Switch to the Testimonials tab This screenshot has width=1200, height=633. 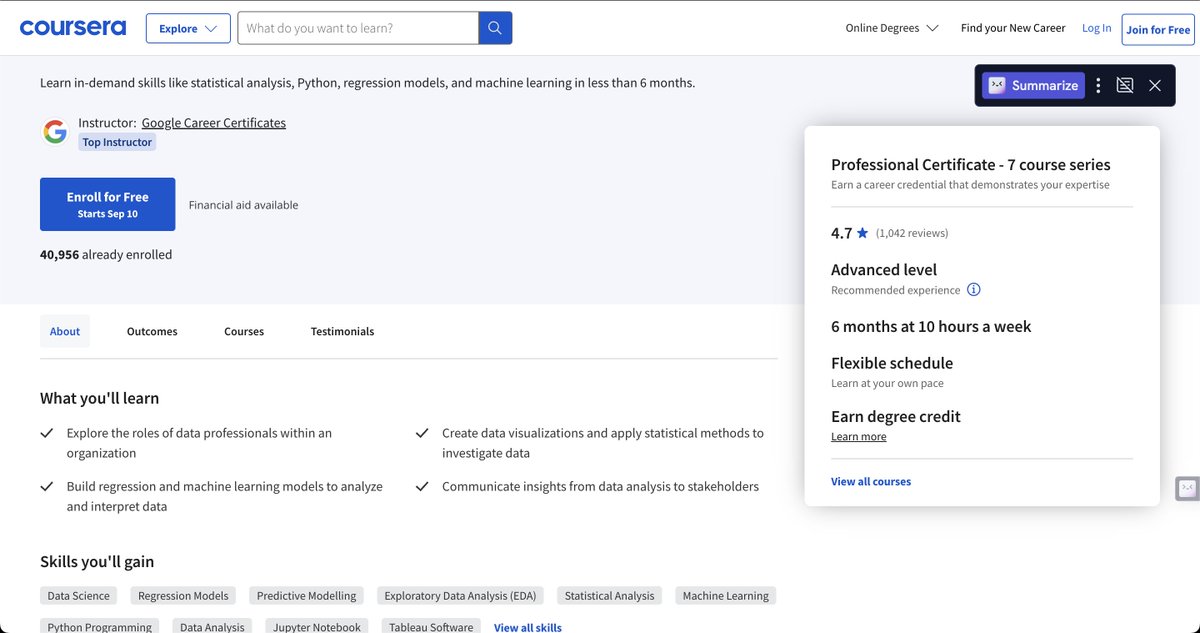(x=342, y=331)
